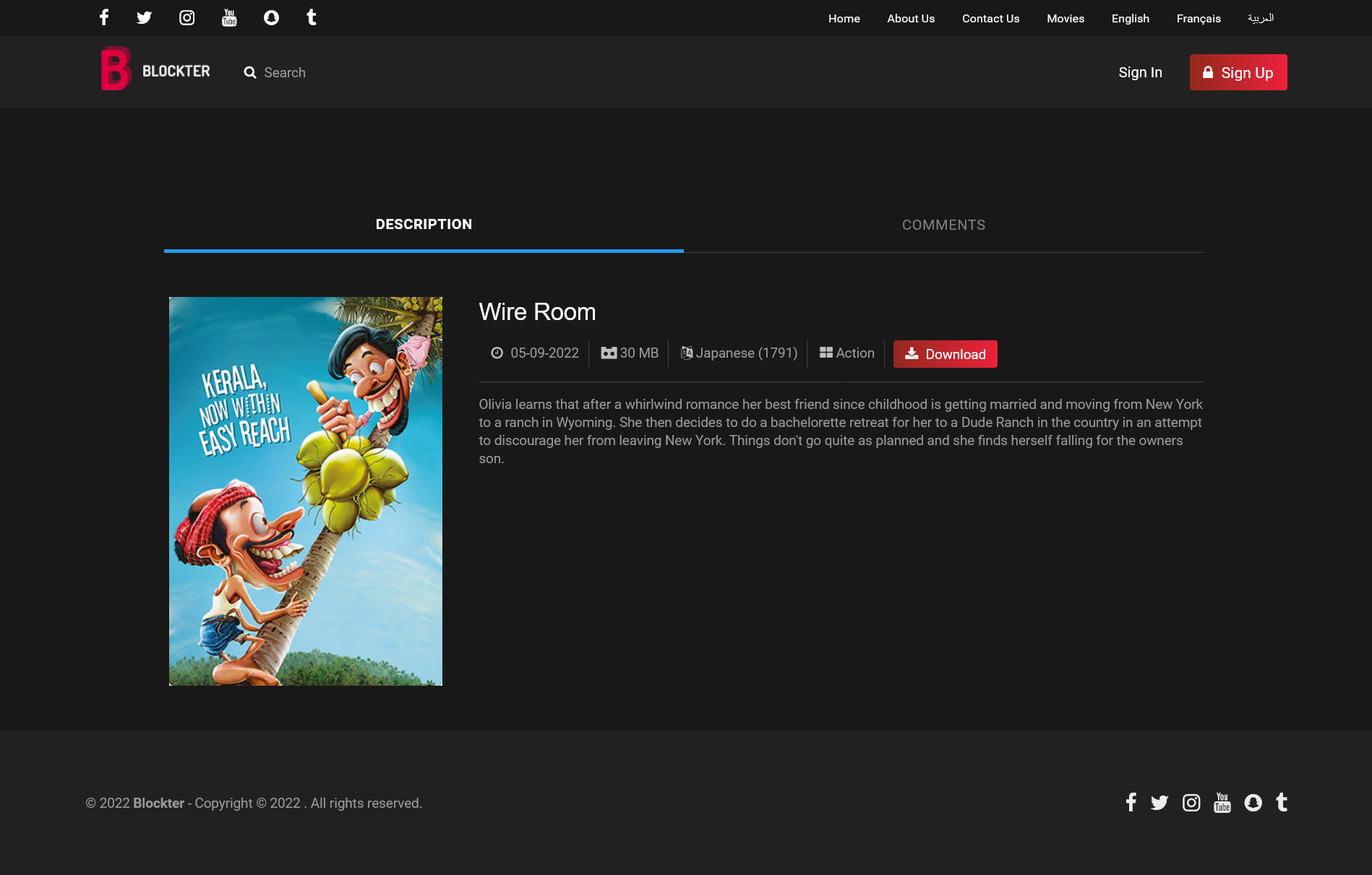Click the movie description starting "Olivia learns"
The height and width of the screenshot is (875, 1372).
click(841, 431)
